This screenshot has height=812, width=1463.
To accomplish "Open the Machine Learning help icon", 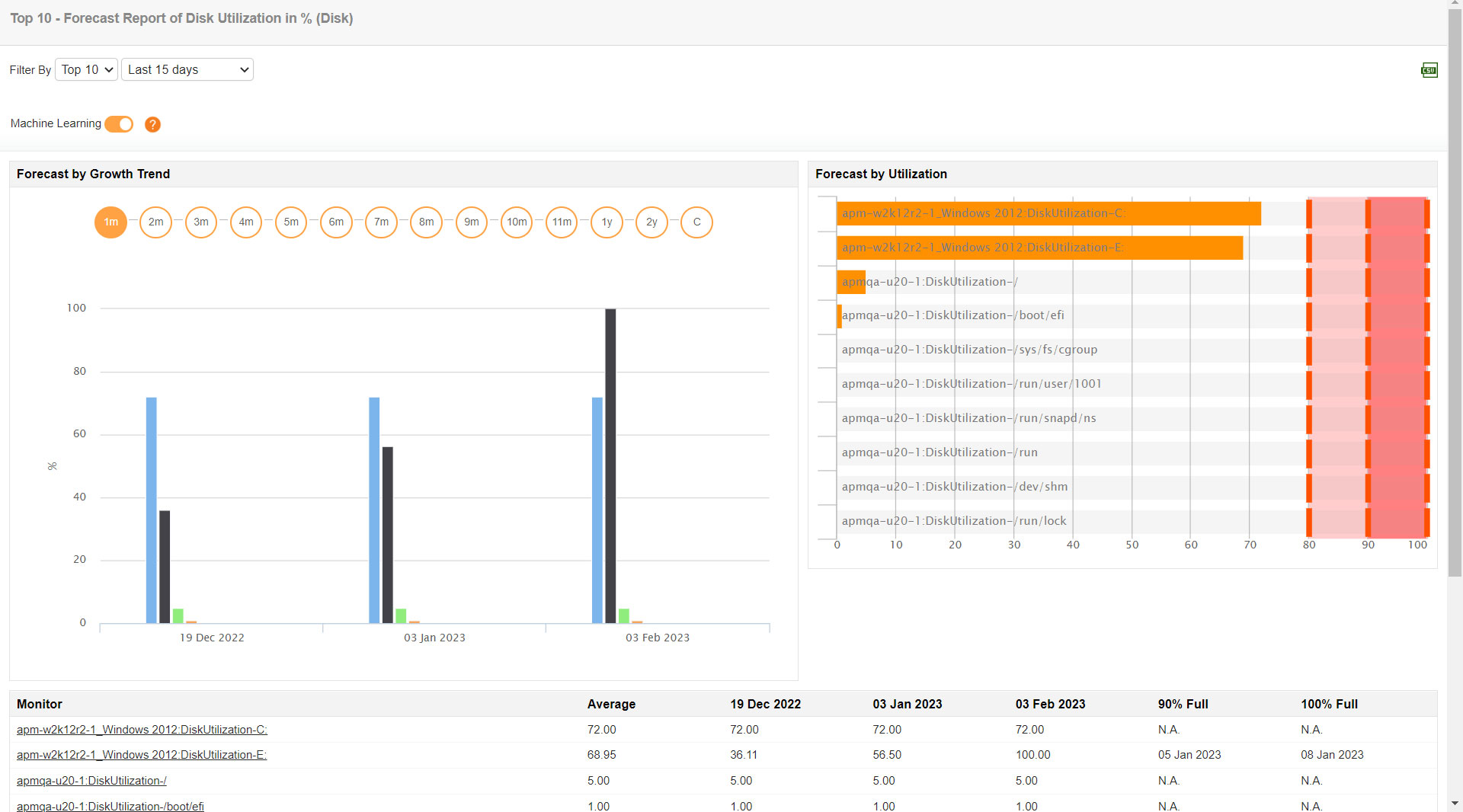I will (152, 124).
